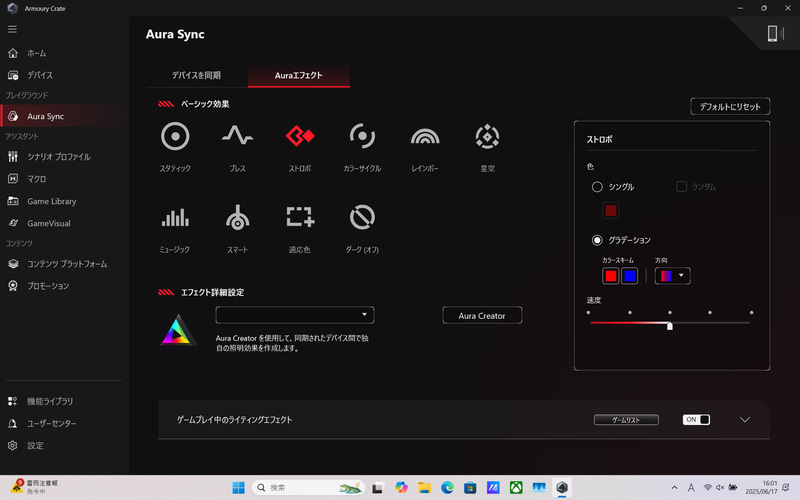800x500 pixels.
Task: Open network and volume quick settings
Action: click(x=719, y=488)
